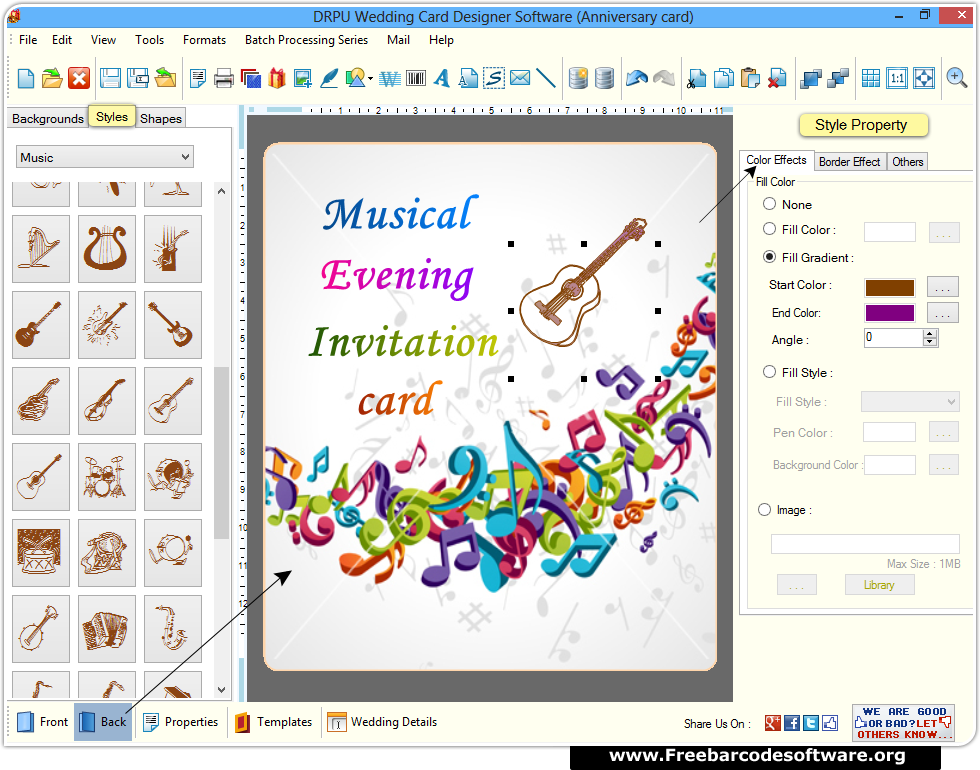Click browse button next to End Color
The image size is (980, 770).
coord(942,312)
